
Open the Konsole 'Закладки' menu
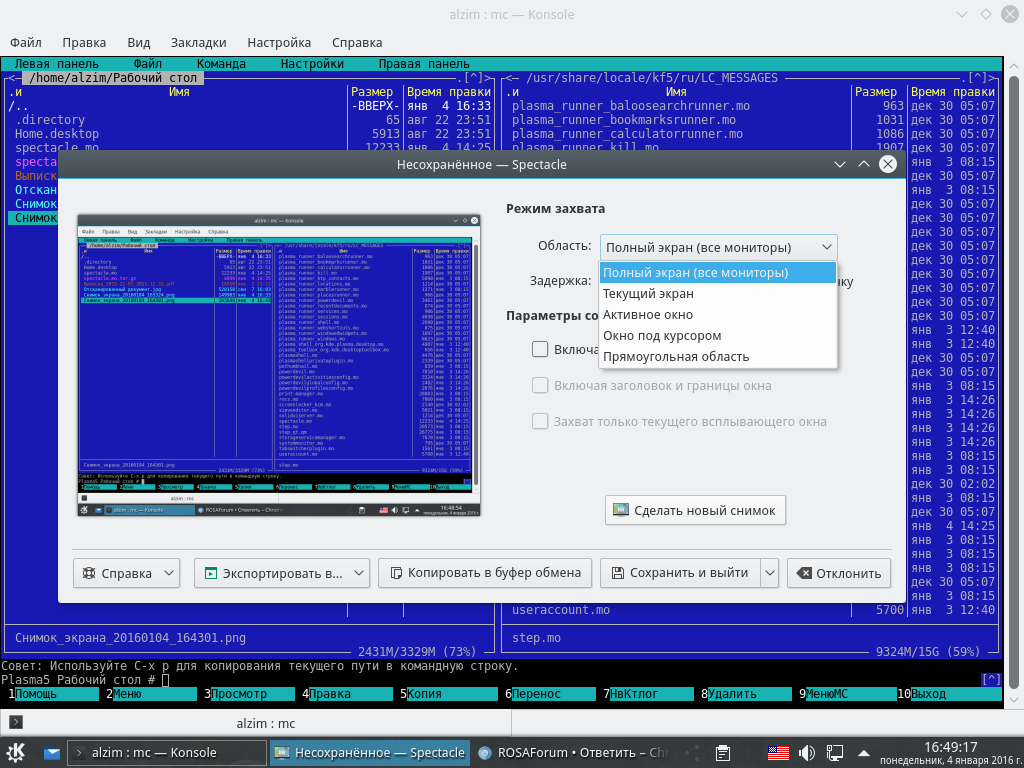(198, 43)
